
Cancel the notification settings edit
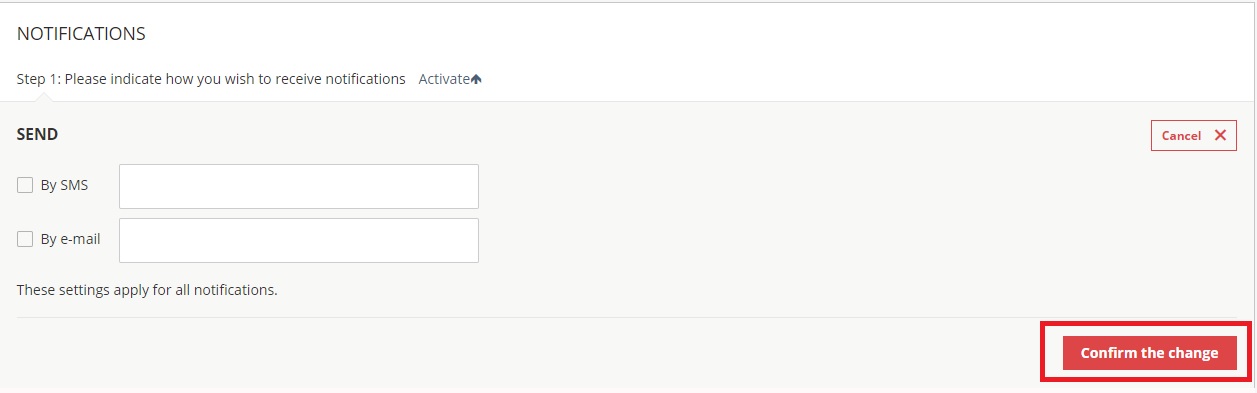[x=1193, y=135]
